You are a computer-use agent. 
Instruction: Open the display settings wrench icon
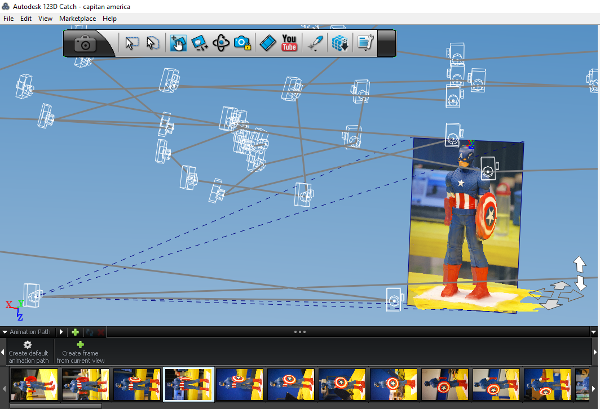point(365,43)
